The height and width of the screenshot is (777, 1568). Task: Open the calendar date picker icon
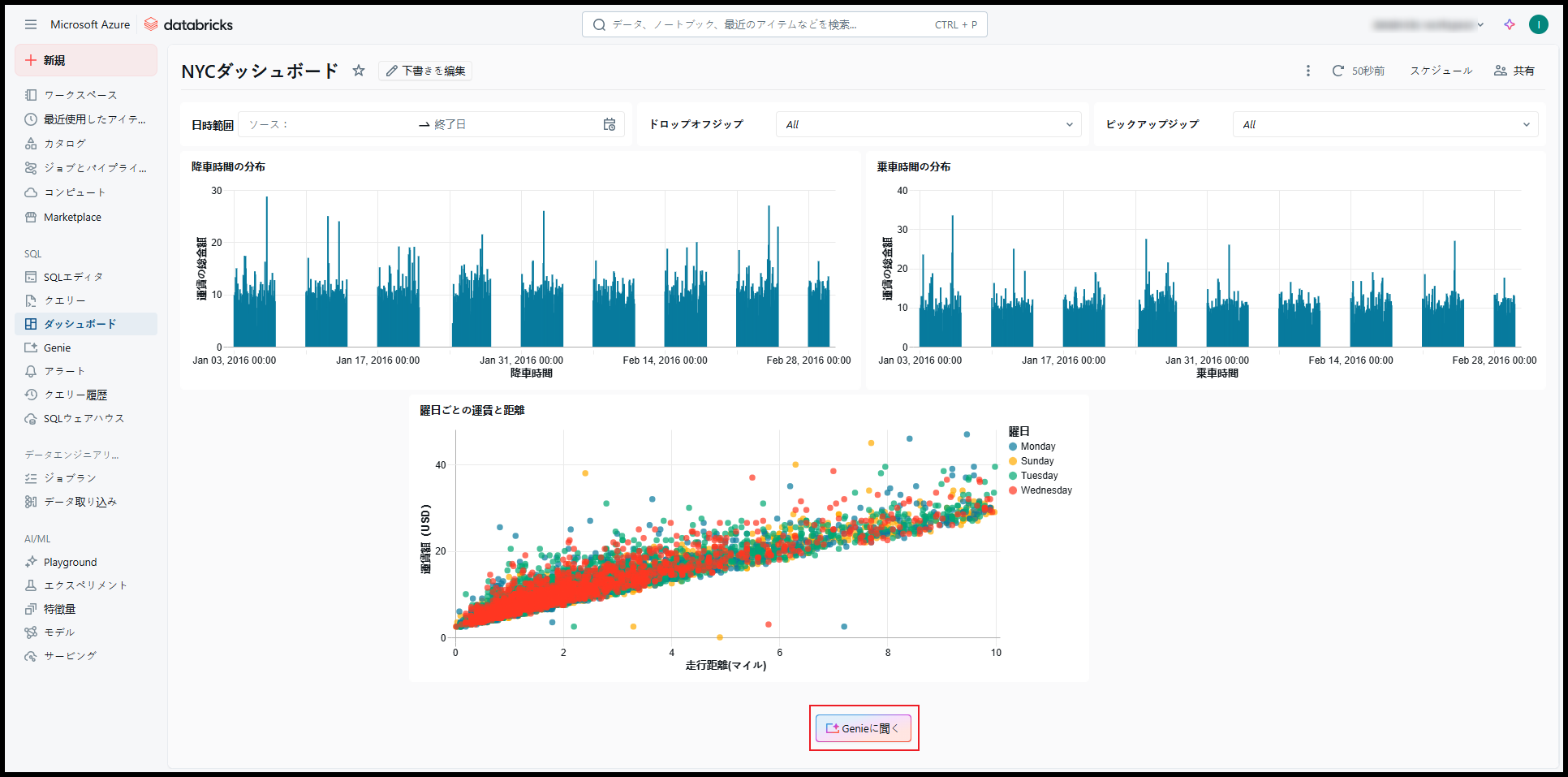coord(610,124)
